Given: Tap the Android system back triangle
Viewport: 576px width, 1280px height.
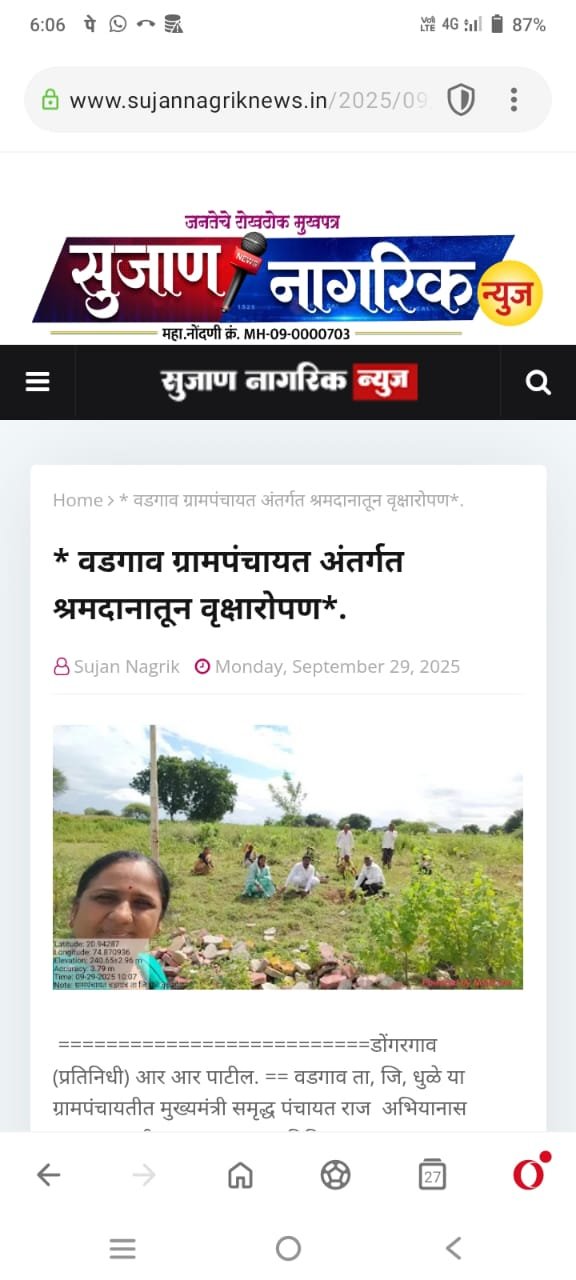Looking at the screenshot, I should point(454,1248).
